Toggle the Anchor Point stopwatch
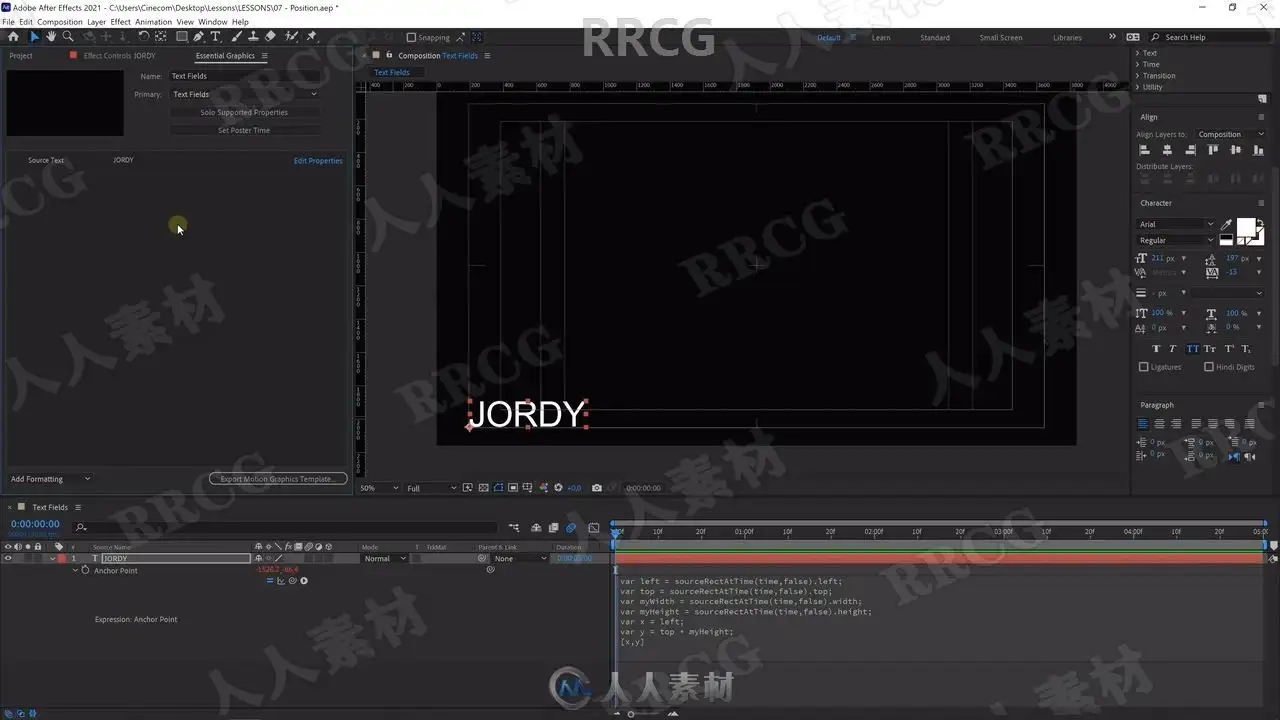This screenshot has width=1280, height=720. coord(85,570)
